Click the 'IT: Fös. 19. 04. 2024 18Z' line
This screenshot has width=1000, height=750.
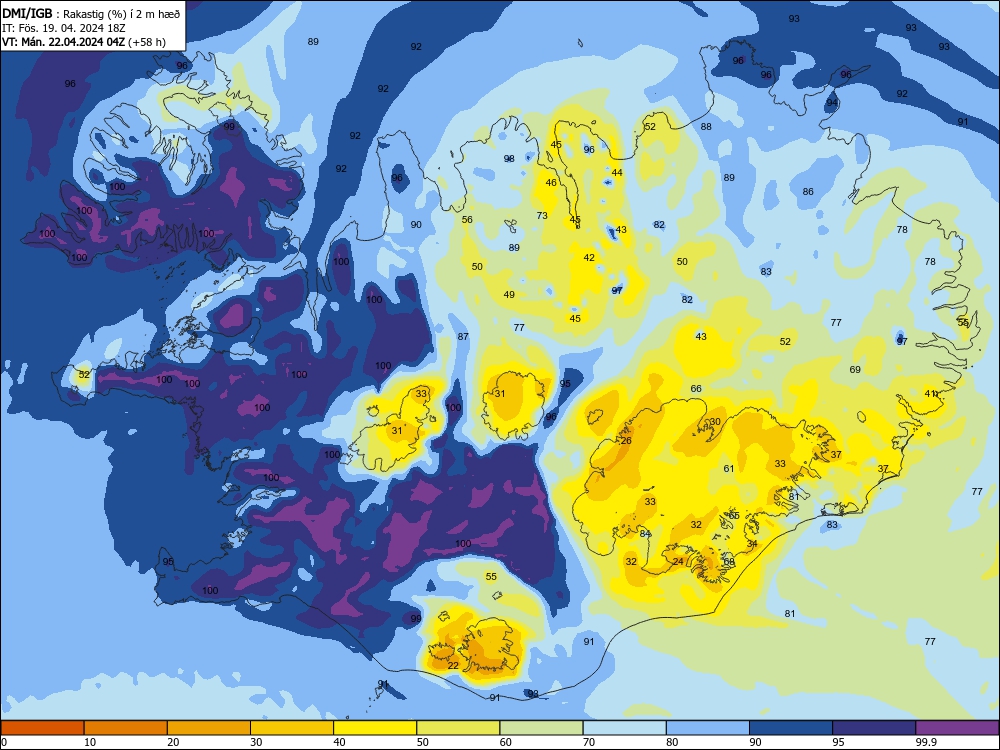(x=64, y=28)
